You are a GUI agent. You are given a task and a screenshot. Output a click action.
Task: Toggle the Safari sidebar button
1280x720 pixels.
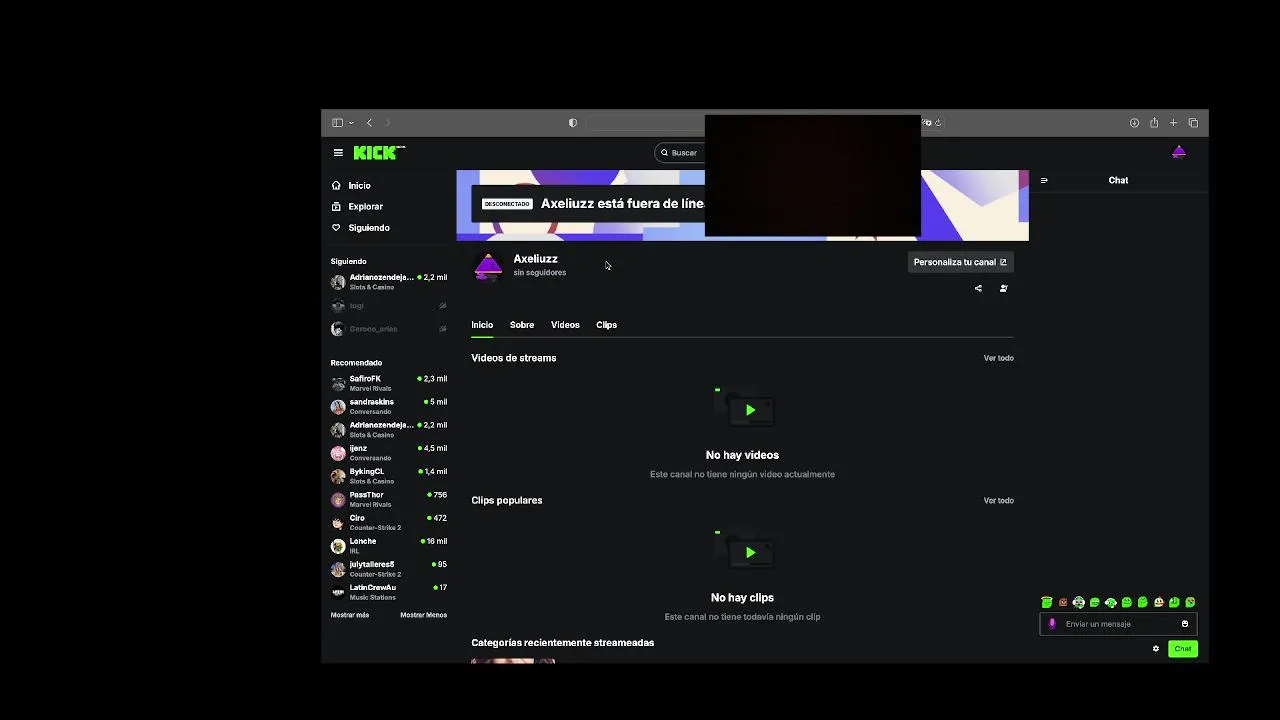(337, 123)
